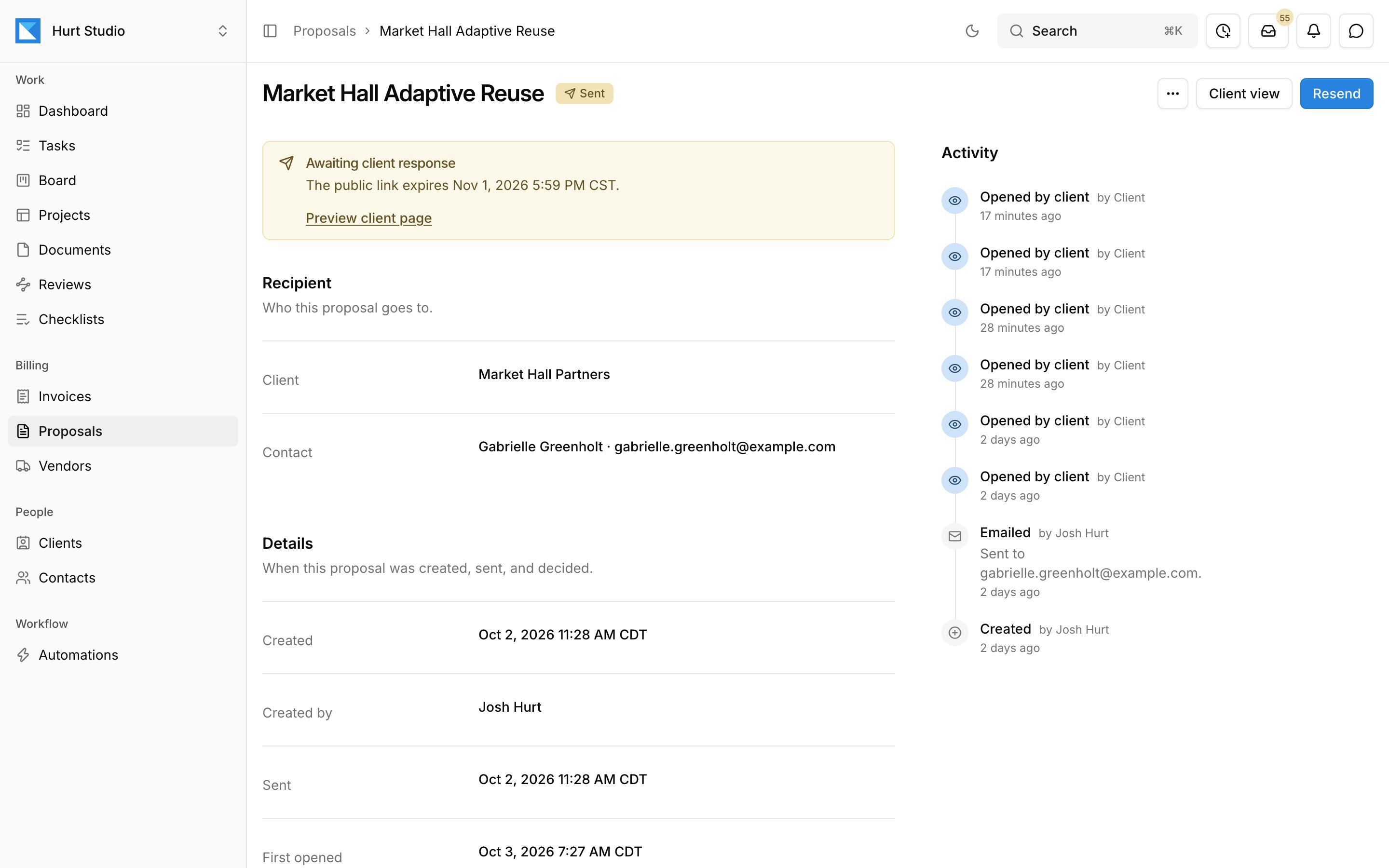This screenshot has width=1389, height=868.
Task: Click the Hurt Studio logo icon
Action: 27,31
